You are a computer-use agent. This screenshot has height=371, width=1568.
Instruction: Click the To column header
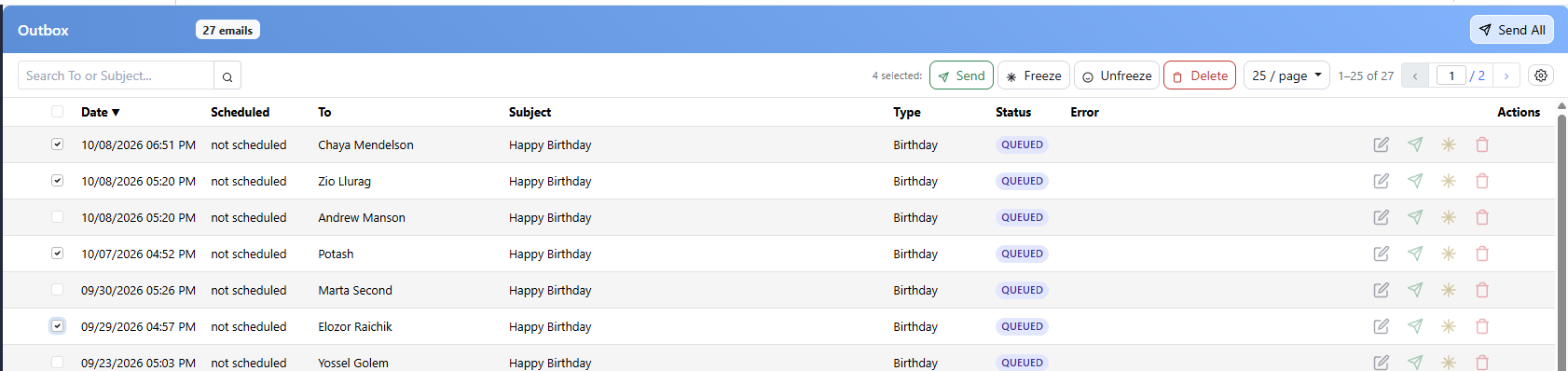pyautogui.click(x=324, y=112)
